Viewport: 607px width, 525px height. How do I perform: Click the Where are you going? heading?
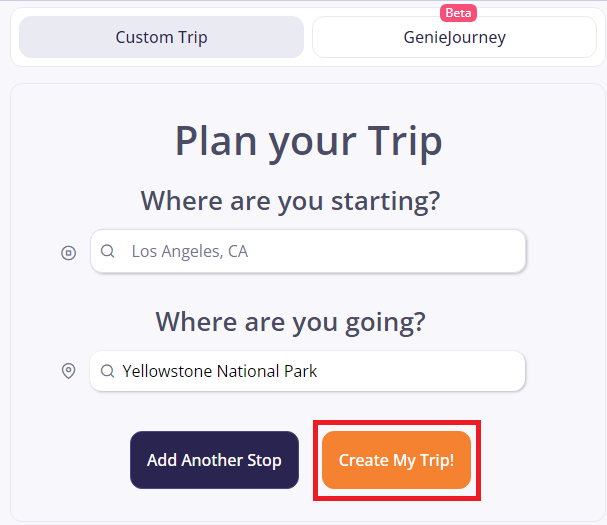pos(290,321)
